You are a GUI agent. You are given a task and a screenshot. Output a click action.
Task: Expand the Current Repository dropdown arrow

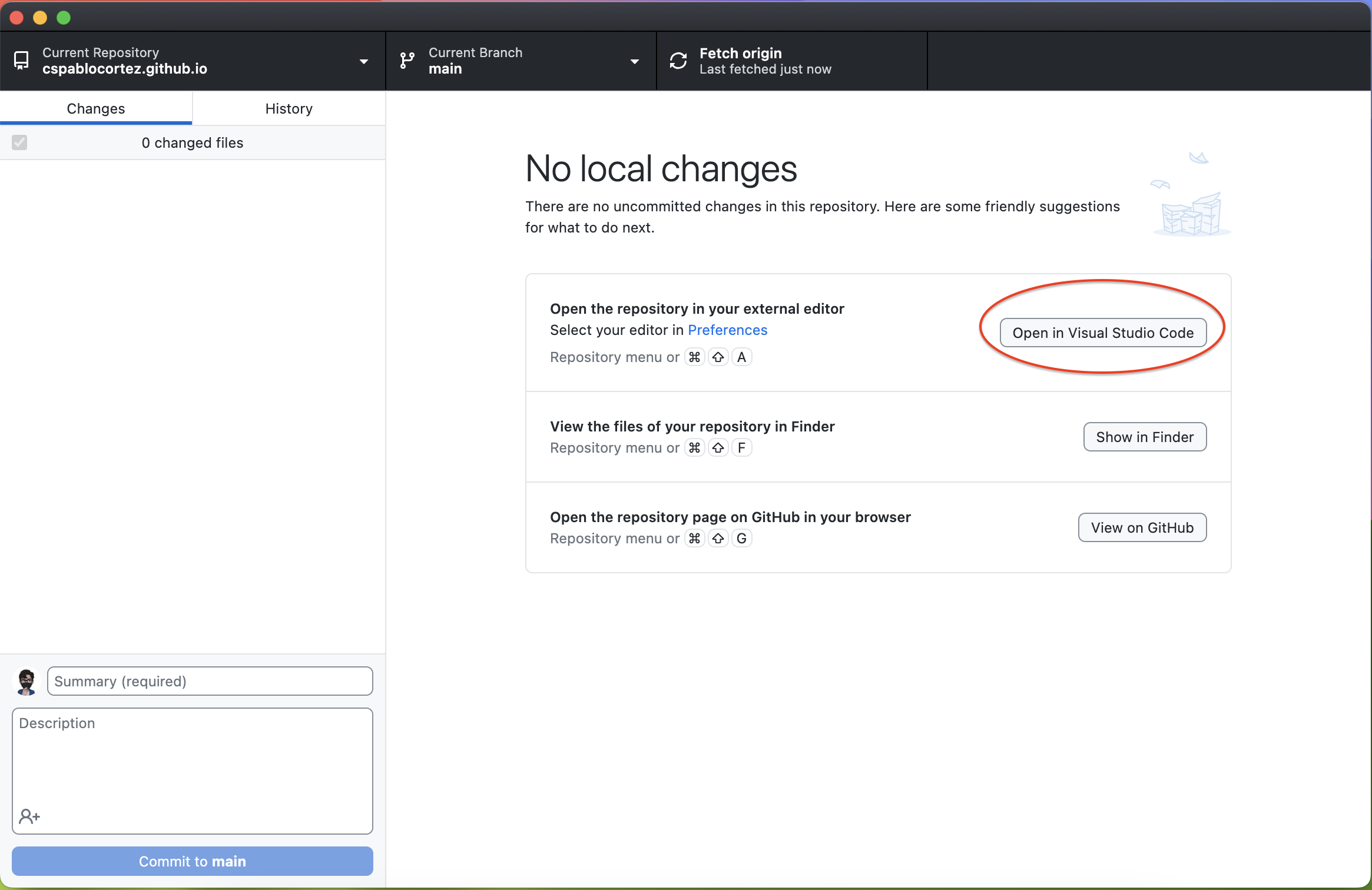[364, 61]
